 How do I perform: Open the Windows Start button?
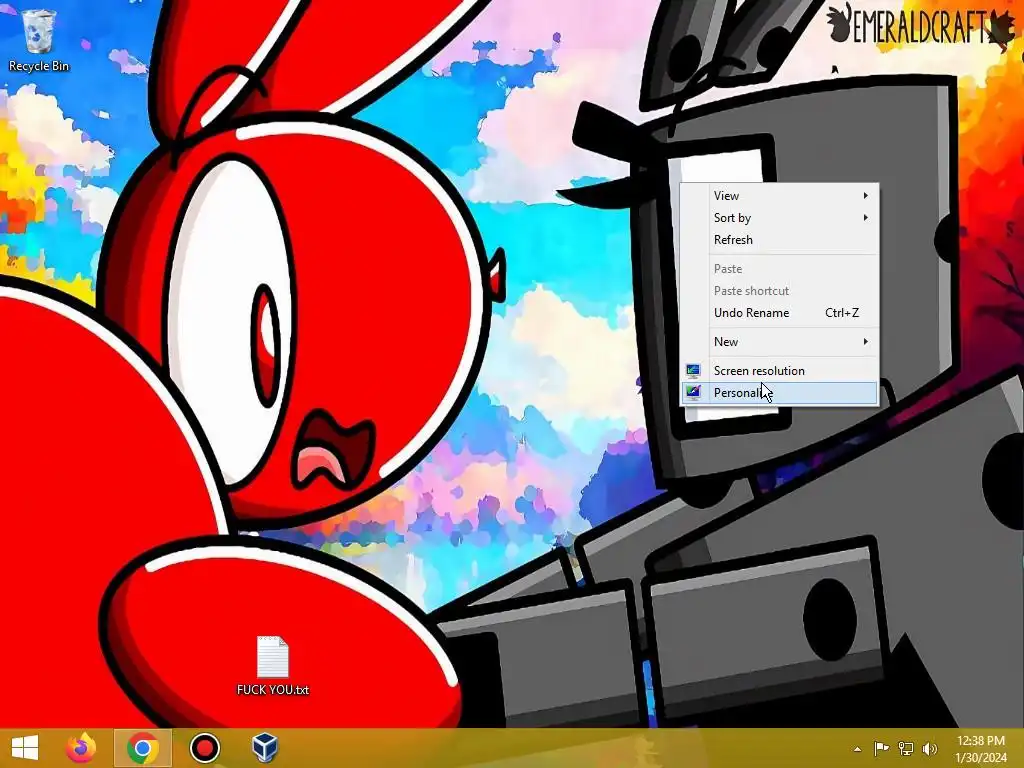point(25,748)
